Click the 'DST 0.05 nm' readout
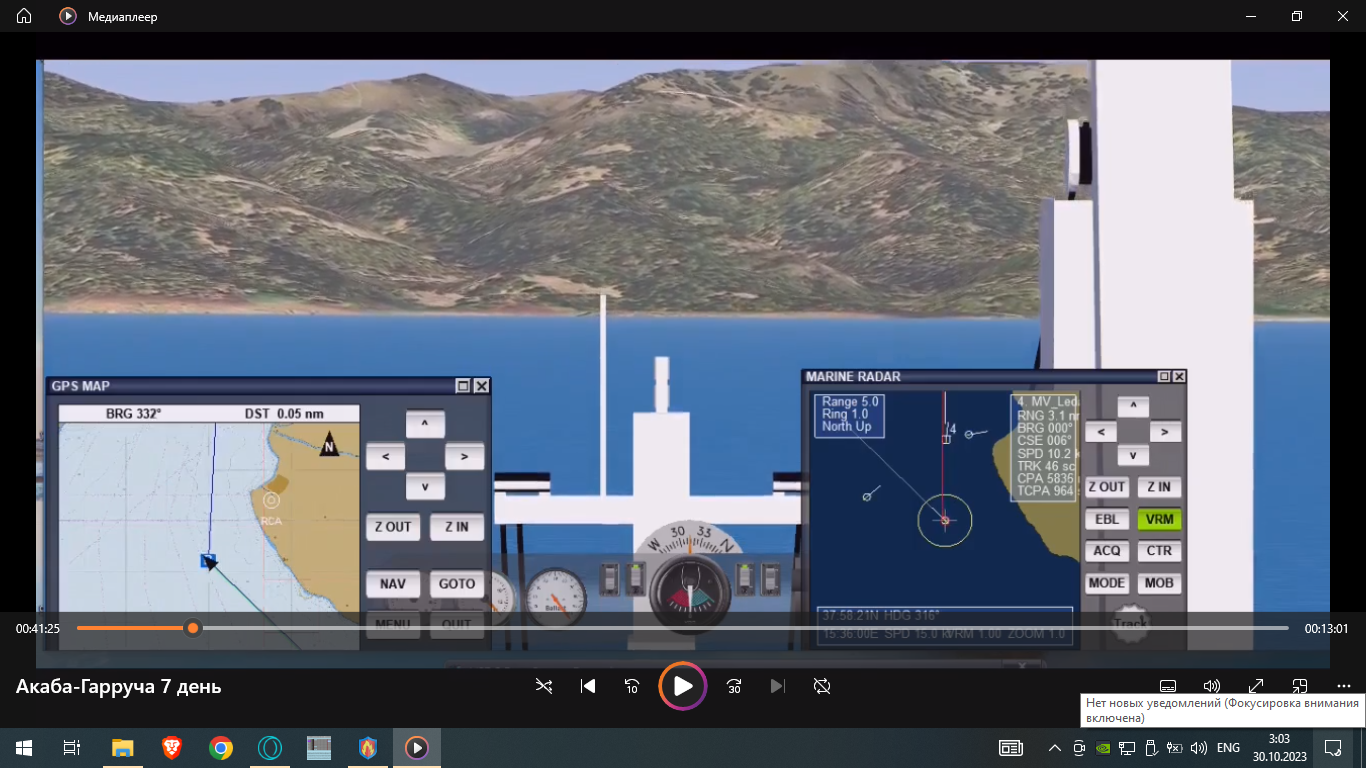The image size is (1366, 768). tap(284, 413)
